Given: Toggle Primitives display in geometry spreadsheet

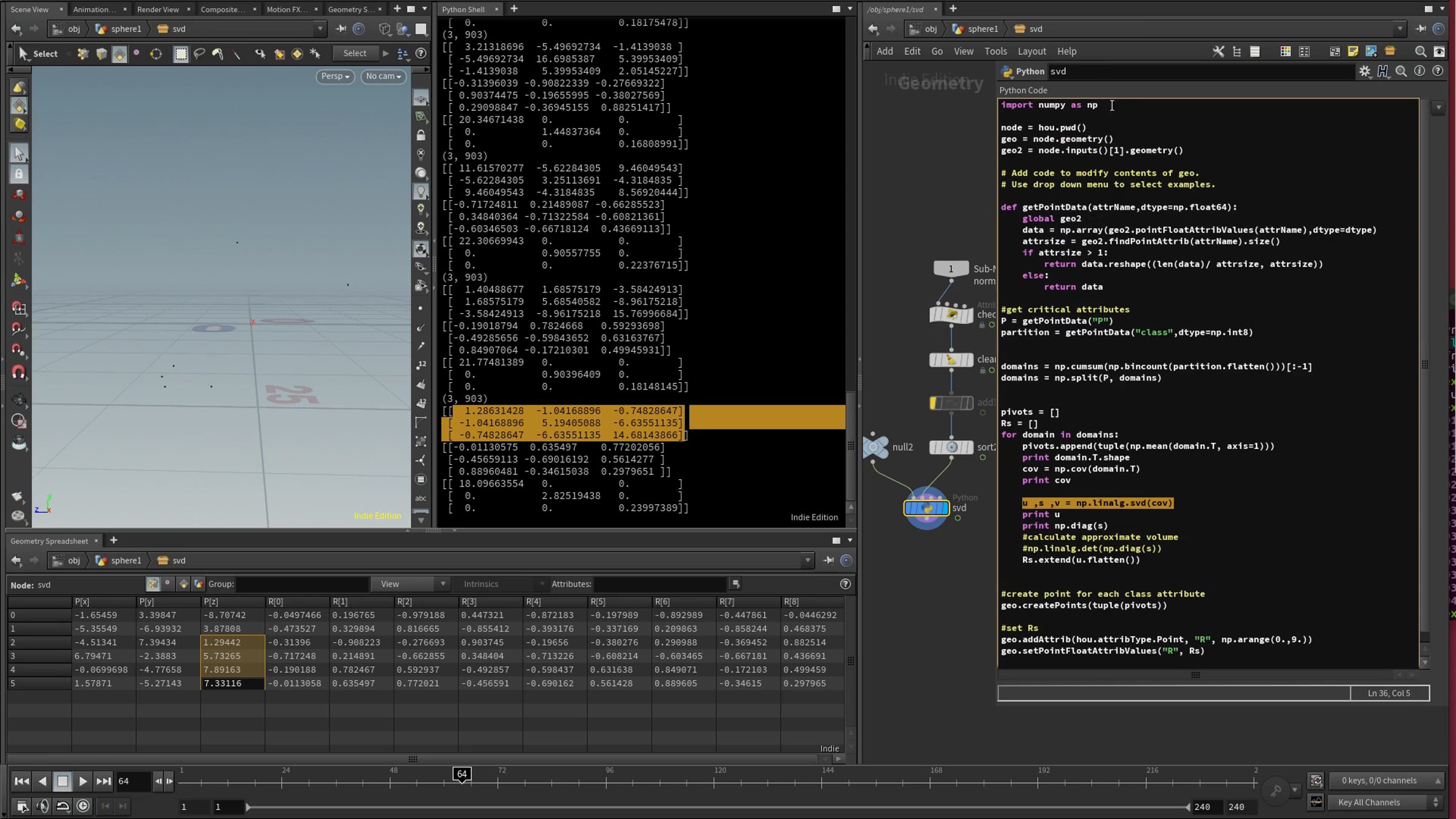Looking at the screenshot, I should (x=183, y=584).
